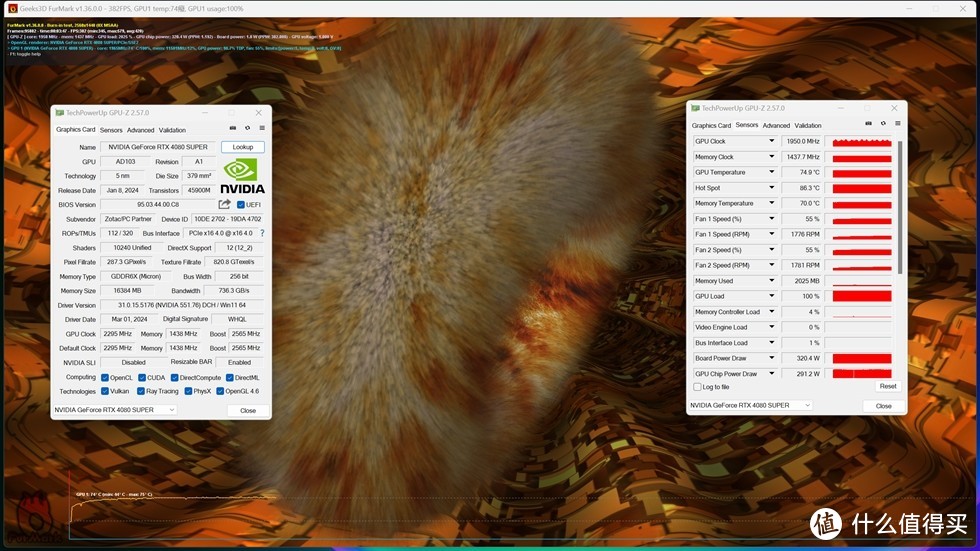Screen dimensions: 980x551
Task: Click the GPU Load red sensor graph
Action: pyautogui.click(x=861, y=296)
